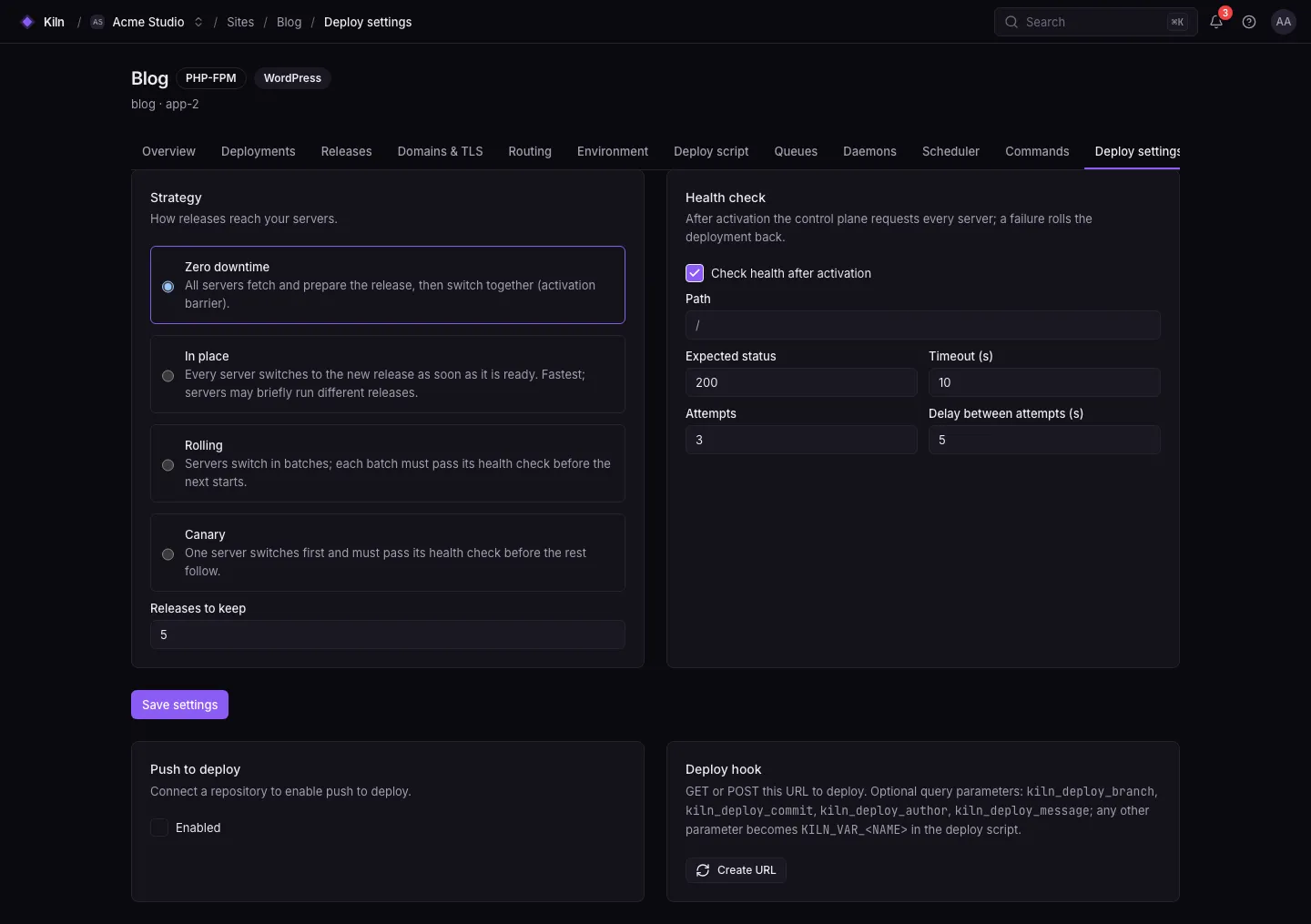The image size is (1311, 924).
Task: Click the Create URL button
Action: click(x=736, y=870)
